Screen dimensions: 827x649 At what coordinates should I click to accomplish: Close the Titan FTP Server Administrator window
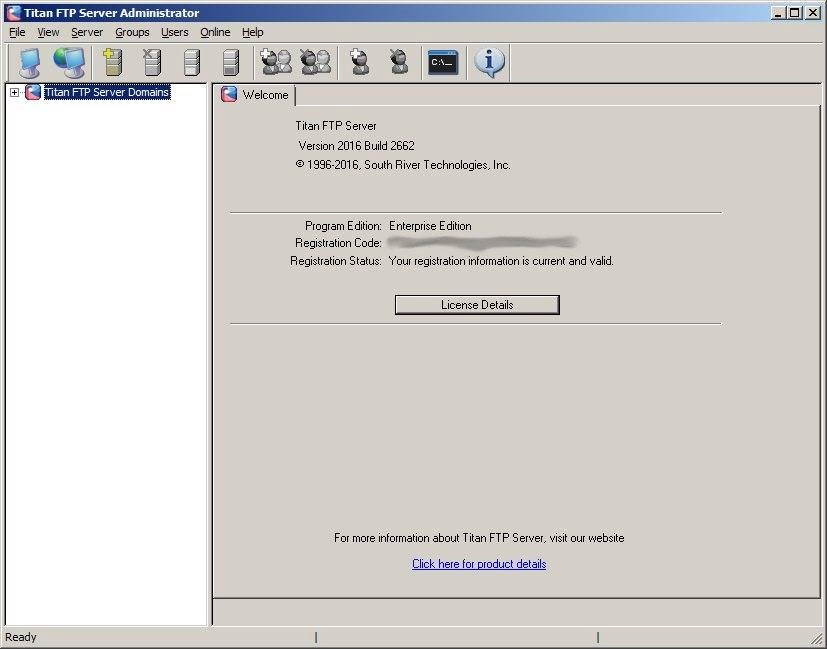[813, 13]
